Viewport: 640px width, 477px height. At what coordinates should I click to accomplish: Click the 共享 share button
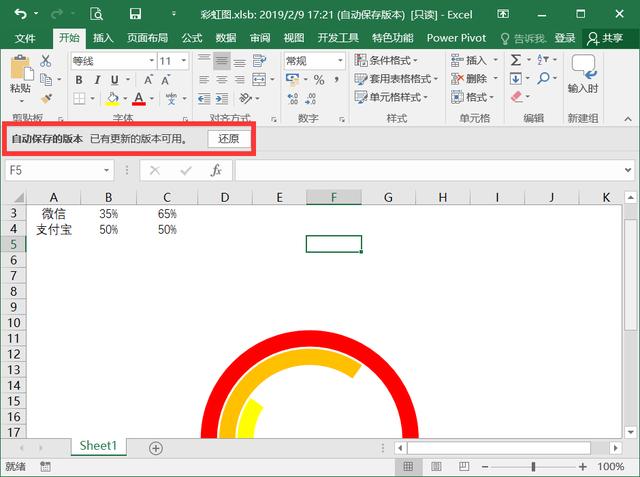click(x=605, y=38)
